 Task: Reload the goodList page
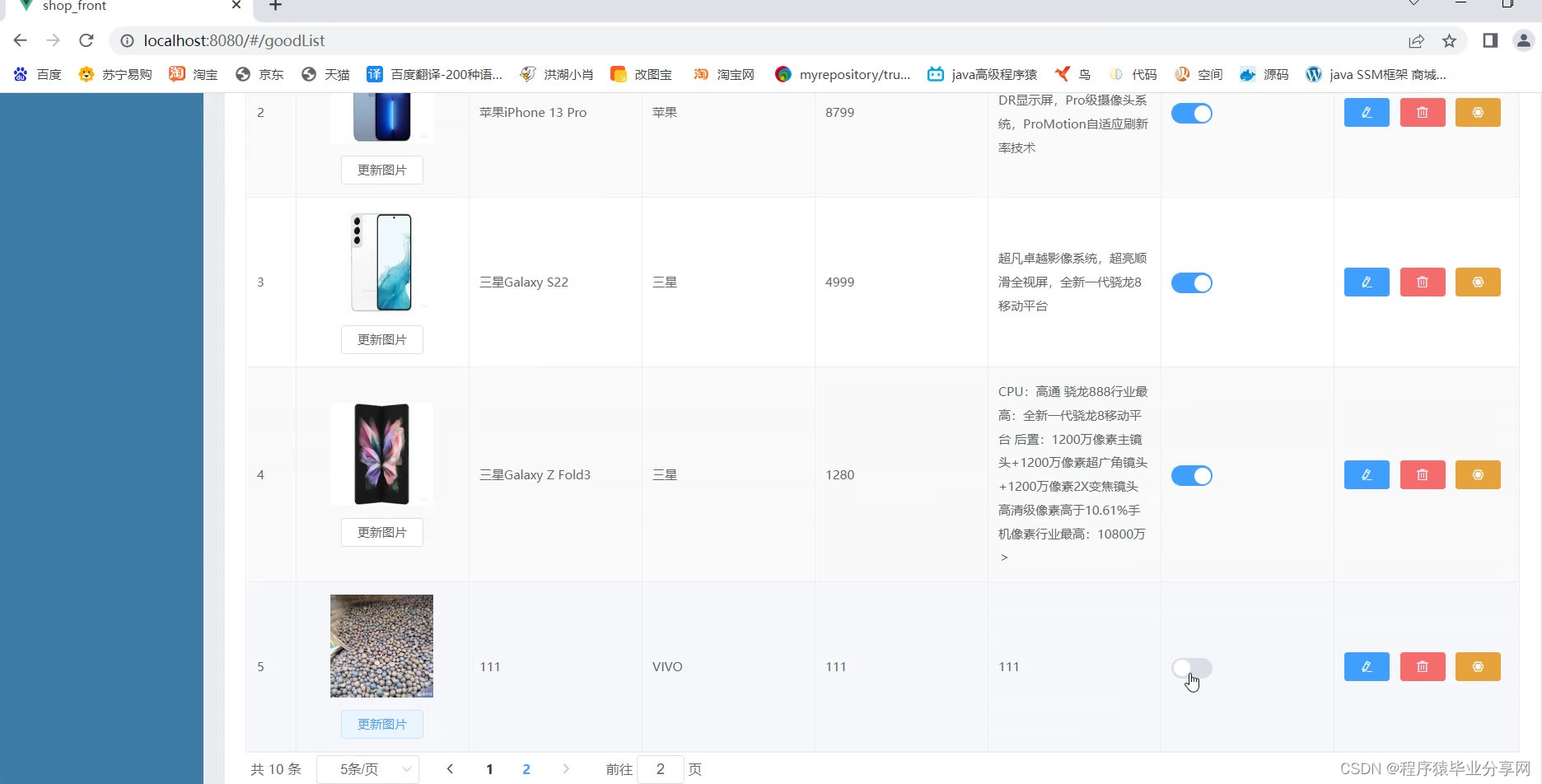point(86,40)
